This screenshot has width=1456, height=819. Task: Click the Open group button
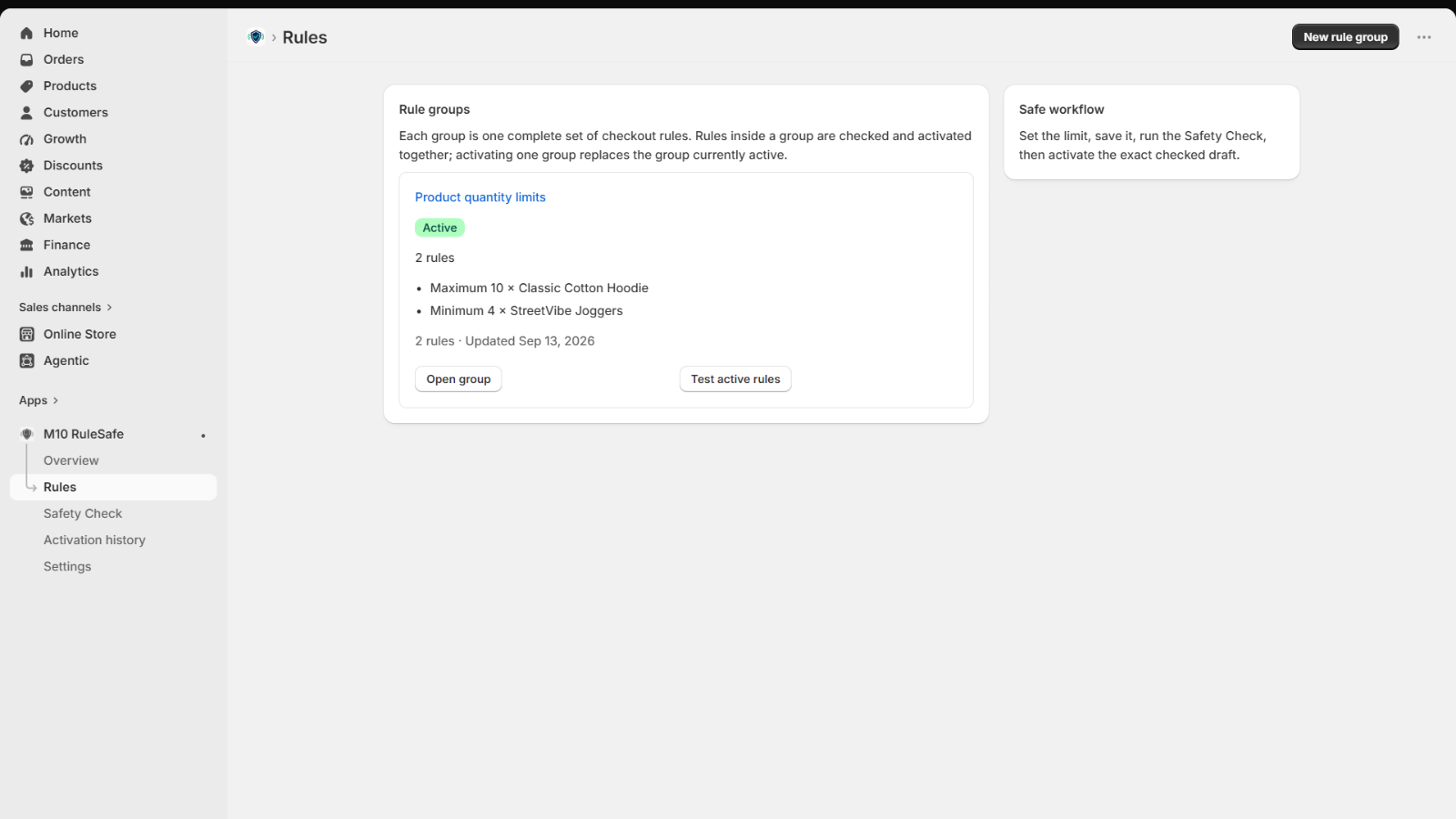pos(459,379)
